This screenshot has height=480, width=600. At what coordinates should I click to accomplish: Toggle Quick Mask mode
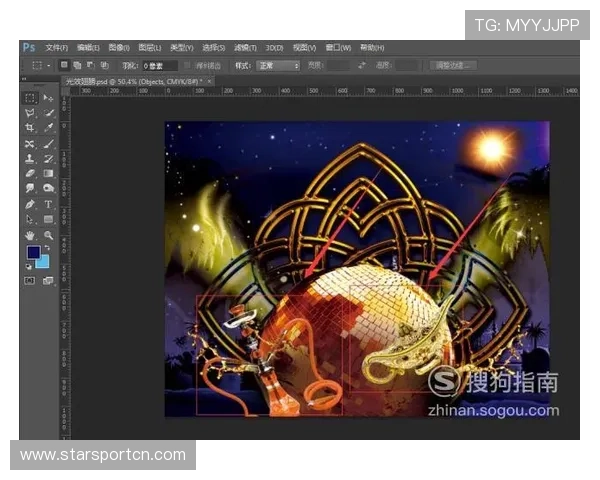click(29, 281)
